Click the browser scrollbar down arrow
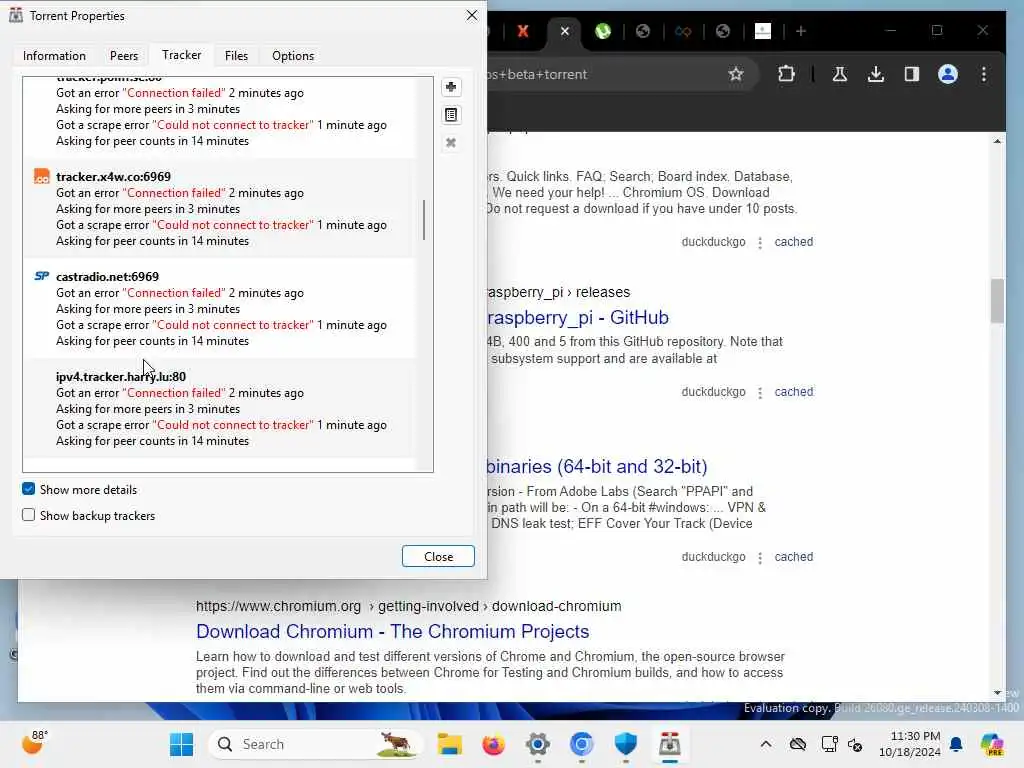 997,693
